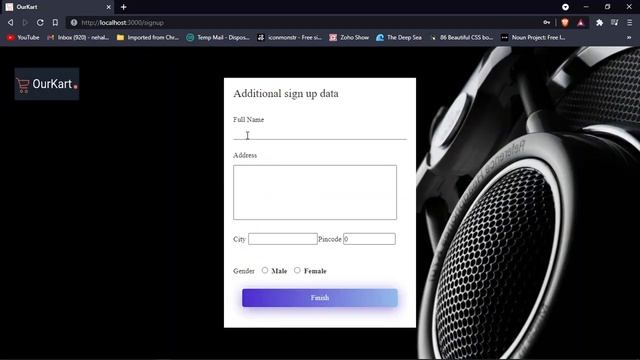Select the OurKart browser tab
Screen dimensions: 640x360
click(57, 7)
